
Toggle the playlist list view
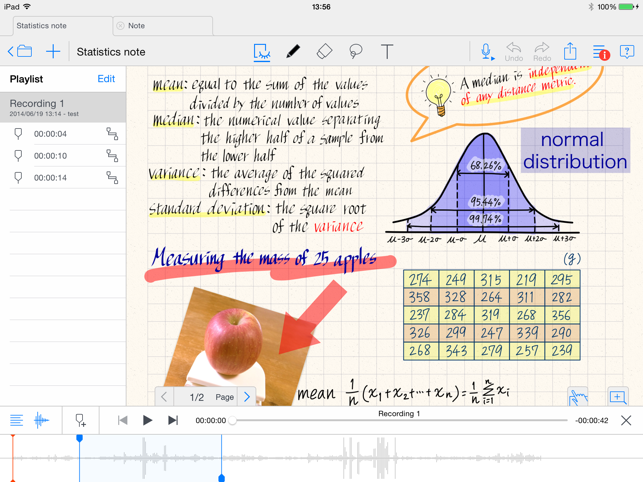click(16, 421)
